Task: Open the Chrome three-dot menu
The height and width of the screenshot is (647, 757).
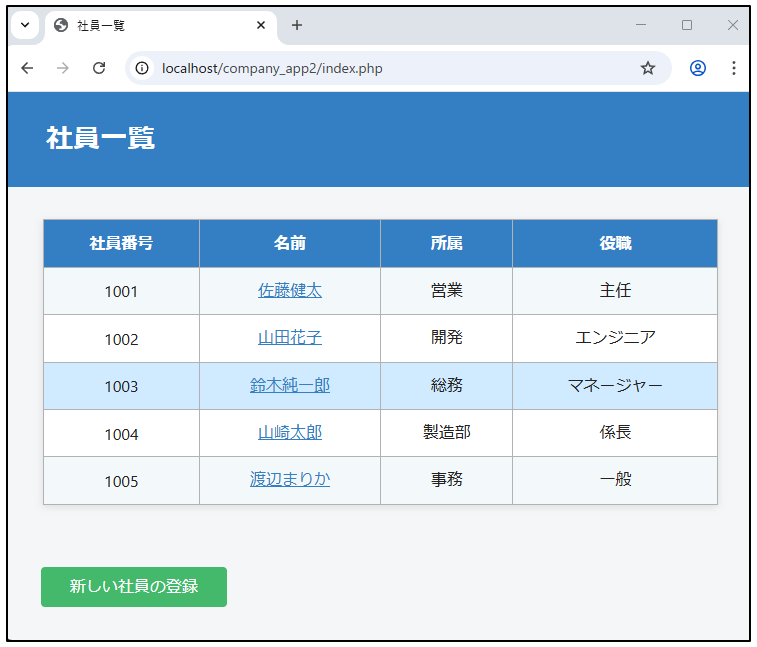Action: 734,68
